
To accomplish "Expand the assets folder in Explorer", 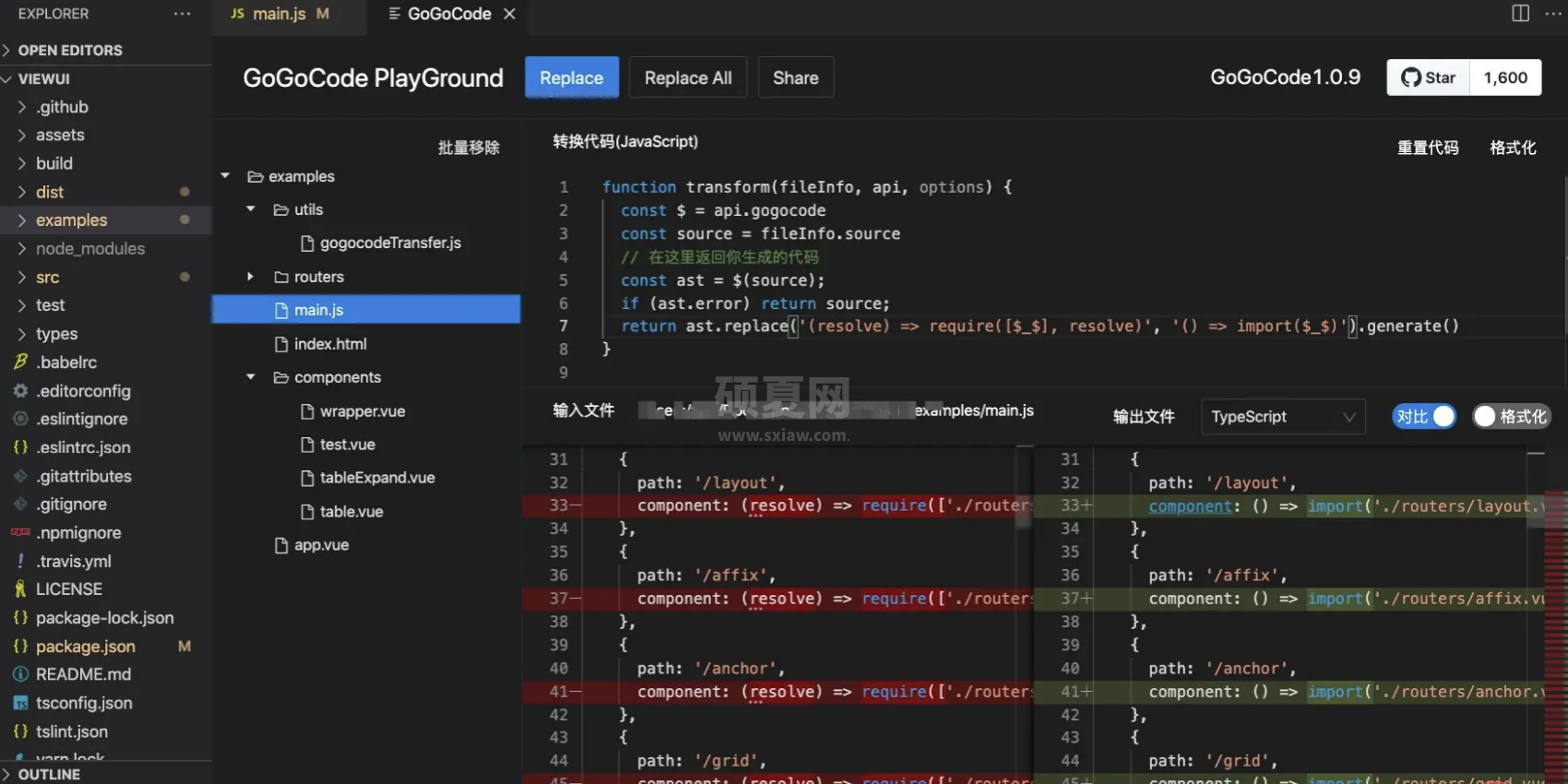I will [x=106, y=135].
